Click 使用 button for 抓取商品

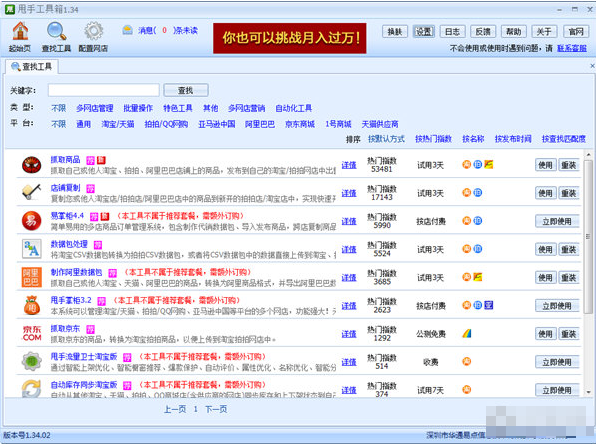coord(545,165)
